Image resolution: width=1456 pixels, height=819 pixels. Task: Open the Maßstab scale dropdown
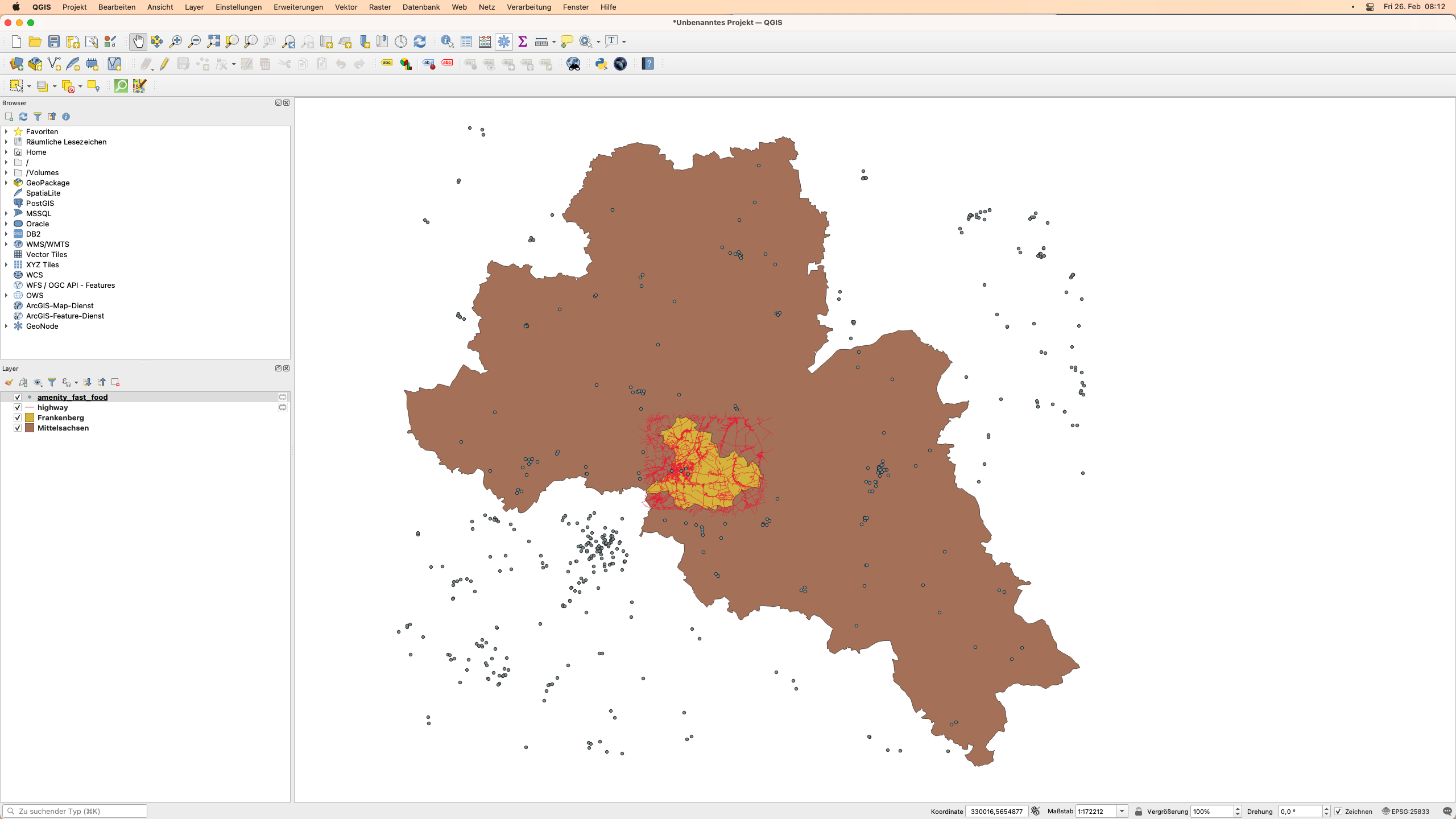(x=1122, y=812)
